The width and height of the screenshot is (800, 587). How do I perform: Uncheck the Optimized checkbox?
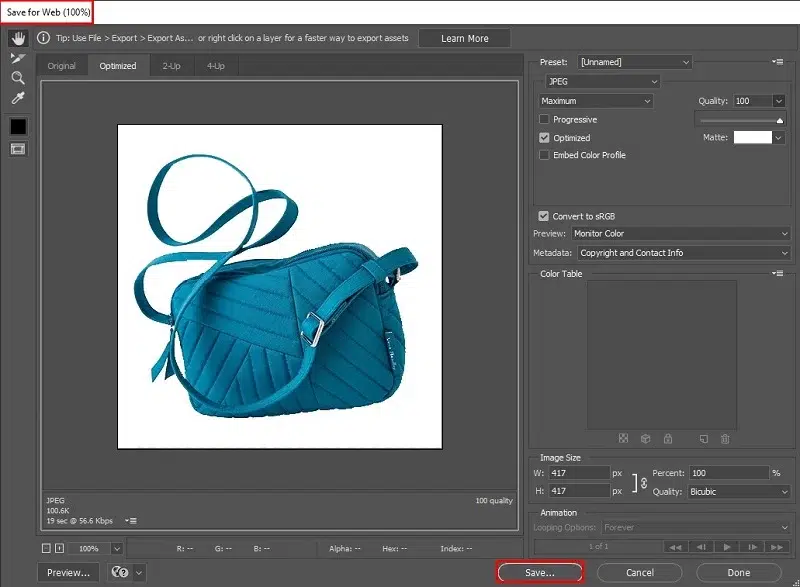point(544,138)
